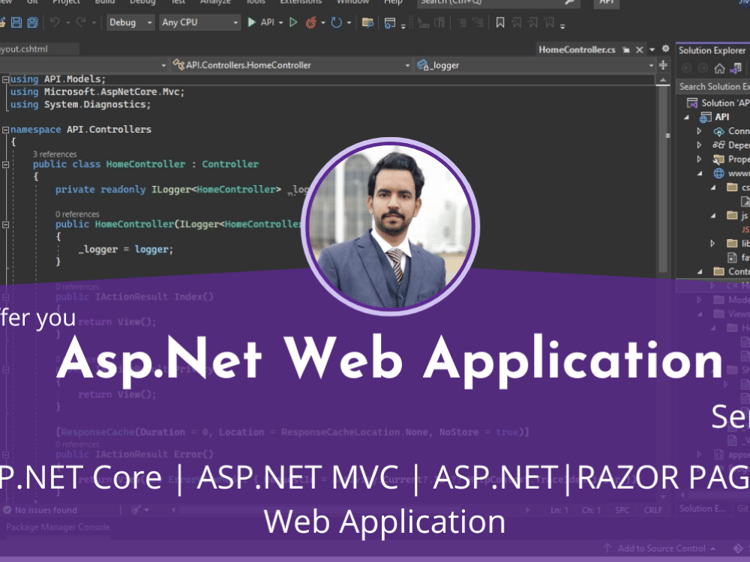Start debugging the API project
Viewport: 750px width, 562px height.
[261, 22]
